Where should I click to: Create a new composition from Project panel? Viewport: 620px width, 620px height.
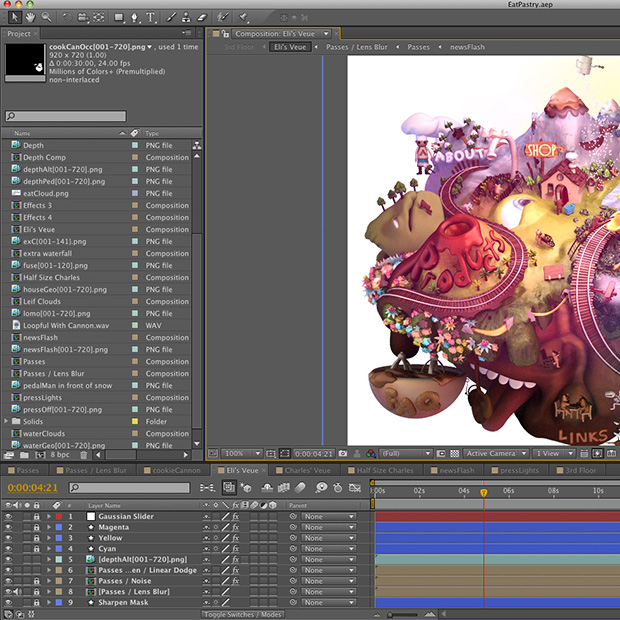40,455
